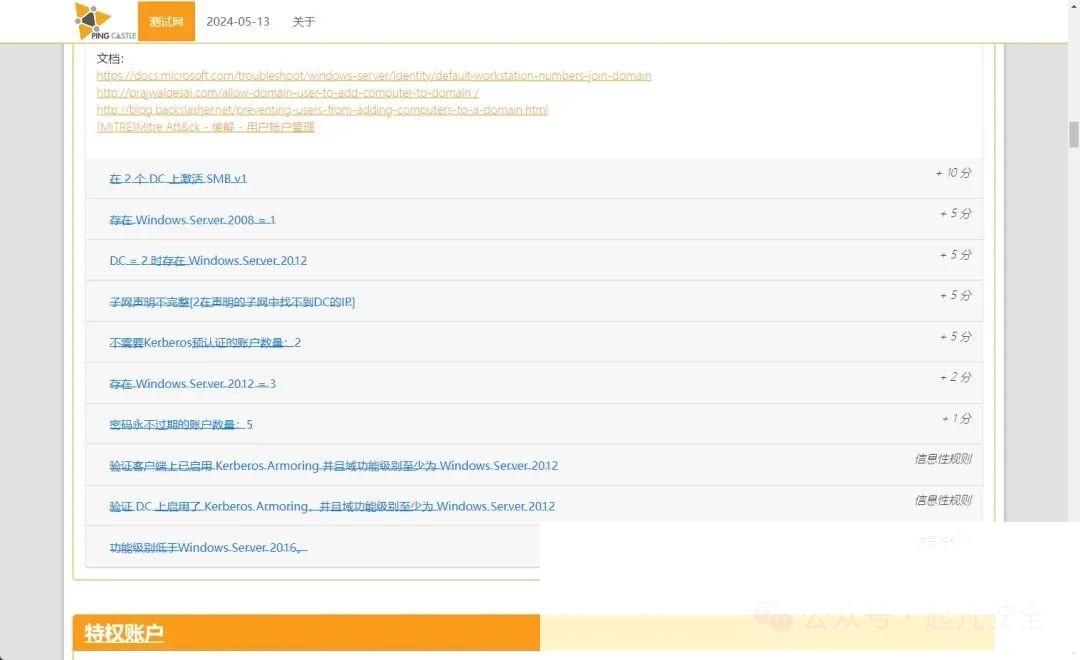Click + 2 分 score text
This screenshot has height=660, width=1080.
[x=955, y=378]
